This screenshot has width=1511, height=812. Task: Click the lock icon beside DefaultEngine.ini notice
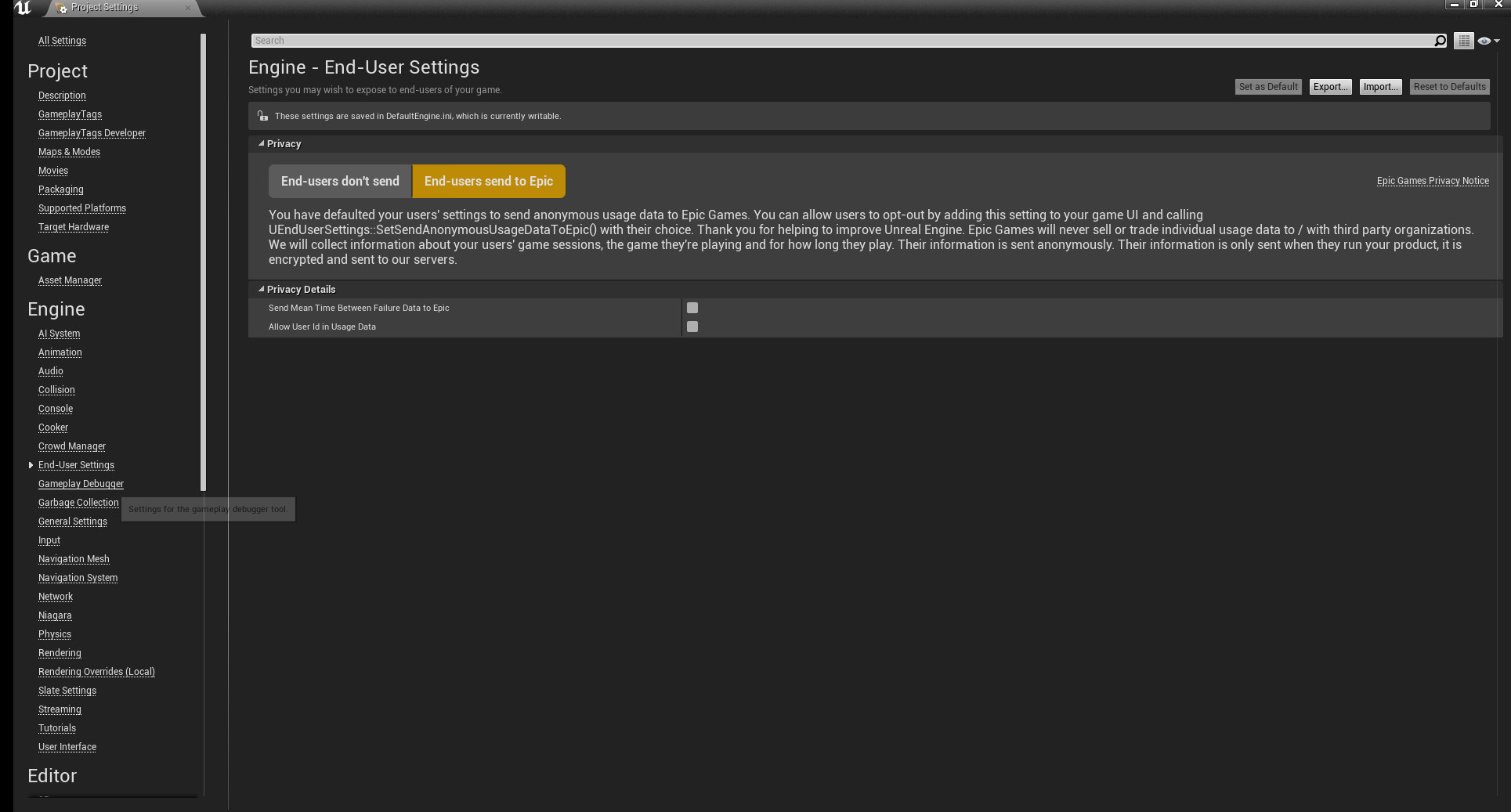(262, 116)
